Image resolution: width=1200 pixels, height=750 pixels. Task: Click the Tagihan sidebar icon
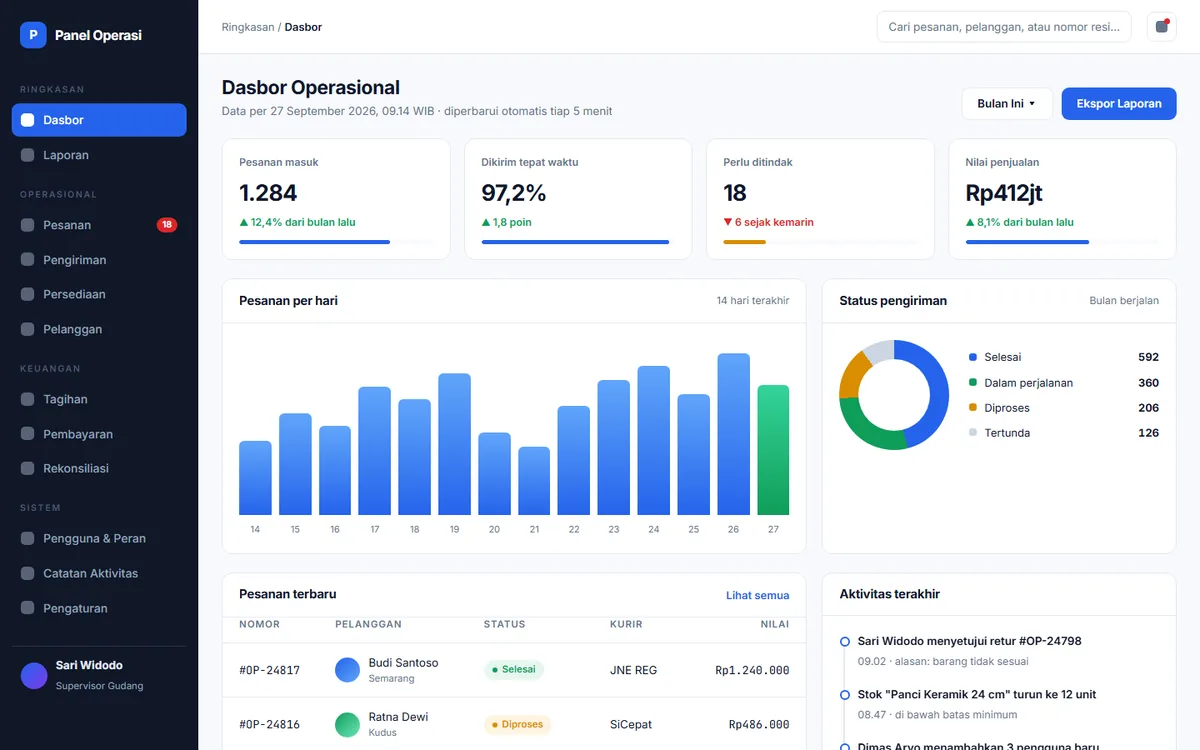click(x=27, y=399)
